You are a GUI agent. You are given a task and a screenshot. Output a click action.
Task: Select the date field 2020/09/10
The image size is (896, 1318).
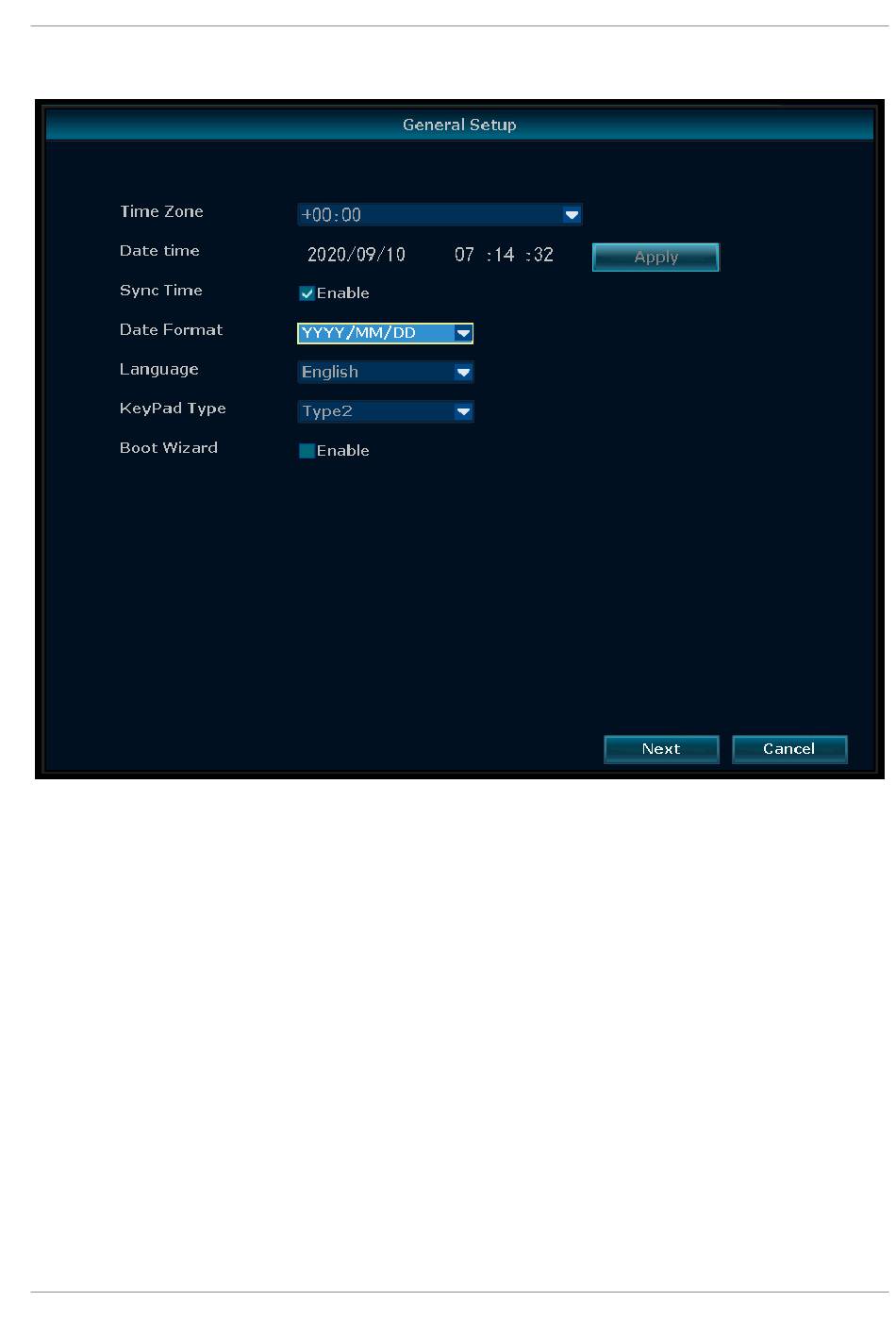357,255
